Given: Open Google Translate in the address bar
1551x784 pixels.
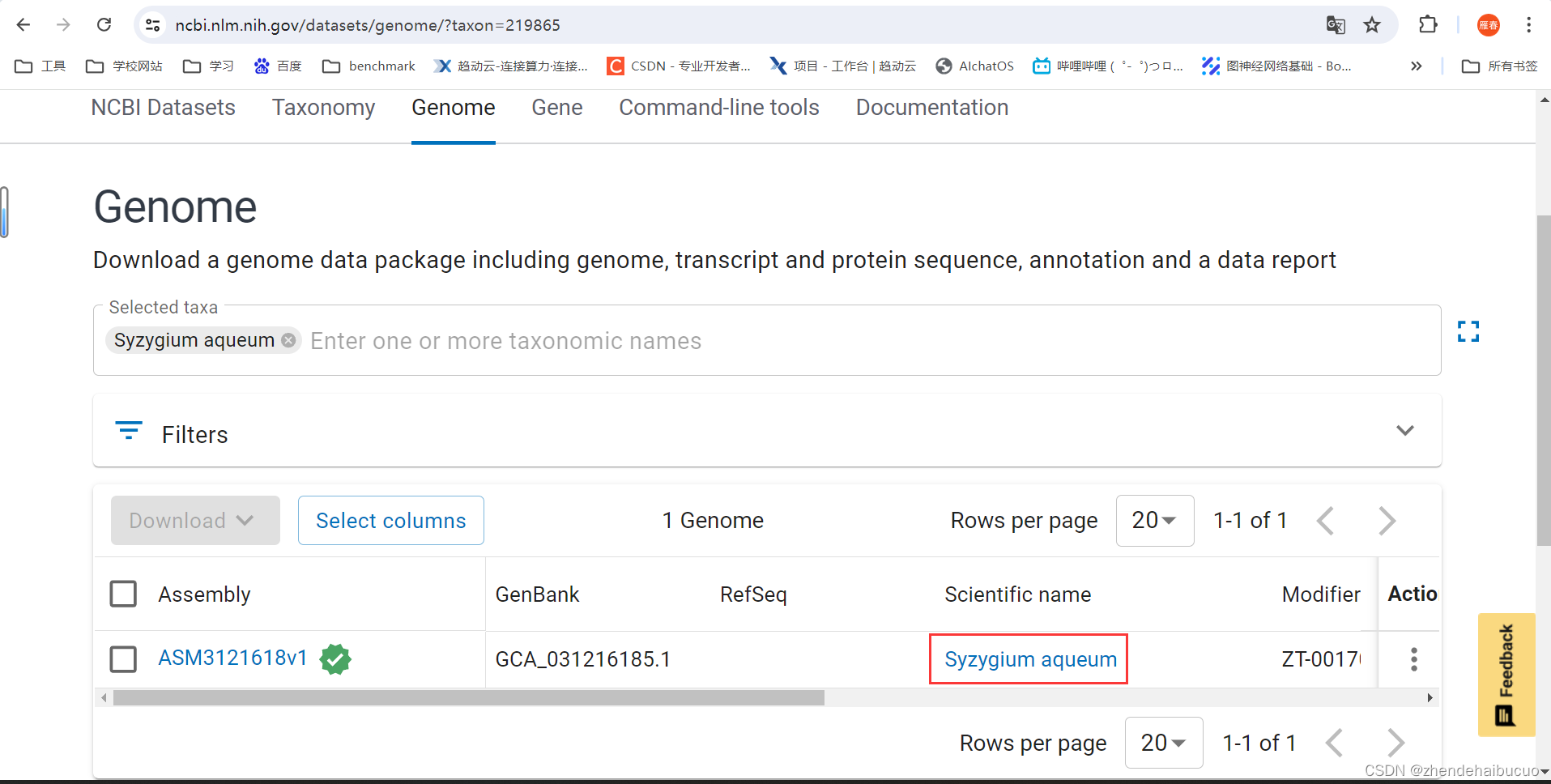Looking at the screenshot, I should [1336, 25].
